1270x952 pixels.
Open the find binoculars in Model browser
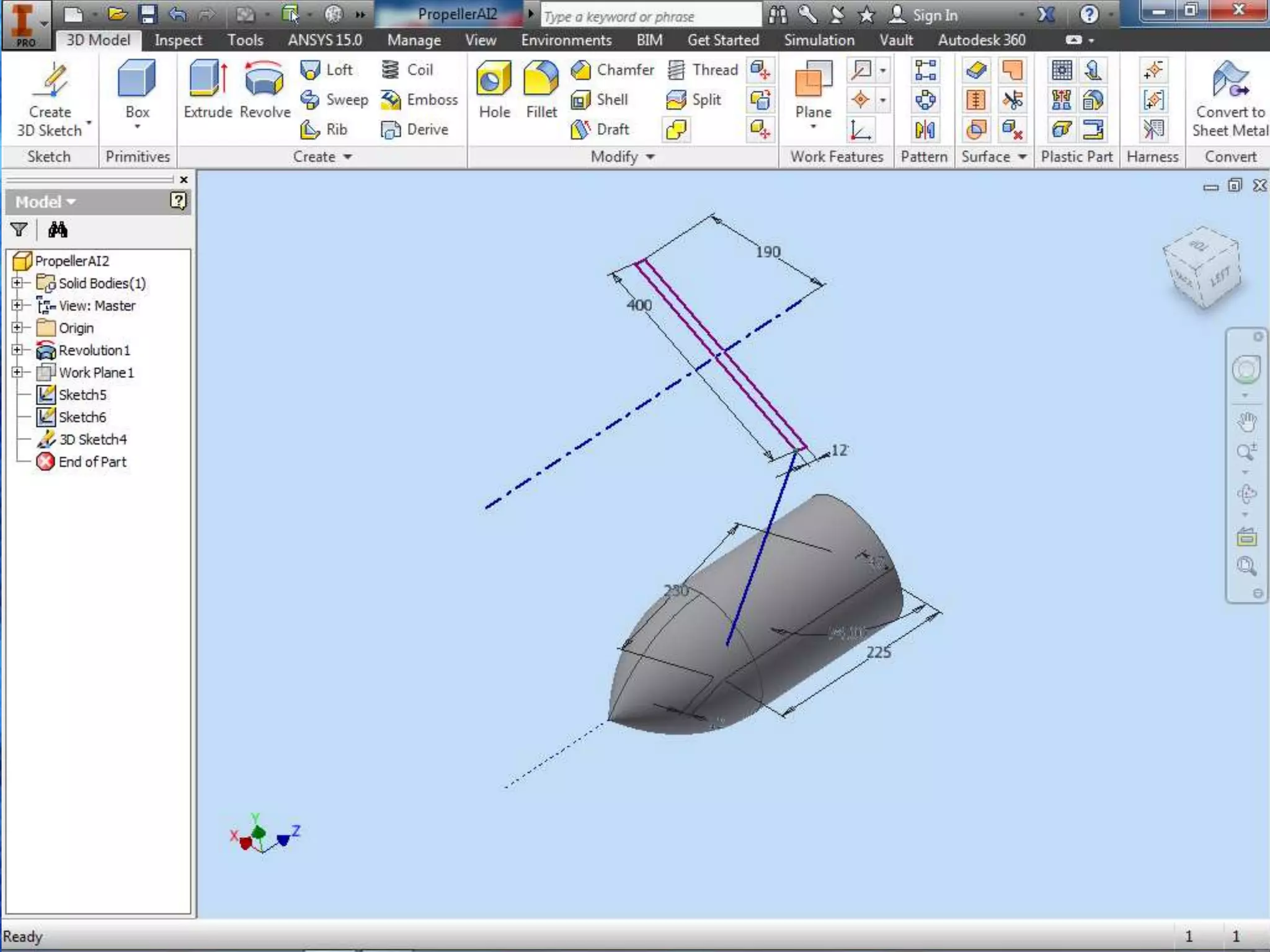[x=58, y=230]
